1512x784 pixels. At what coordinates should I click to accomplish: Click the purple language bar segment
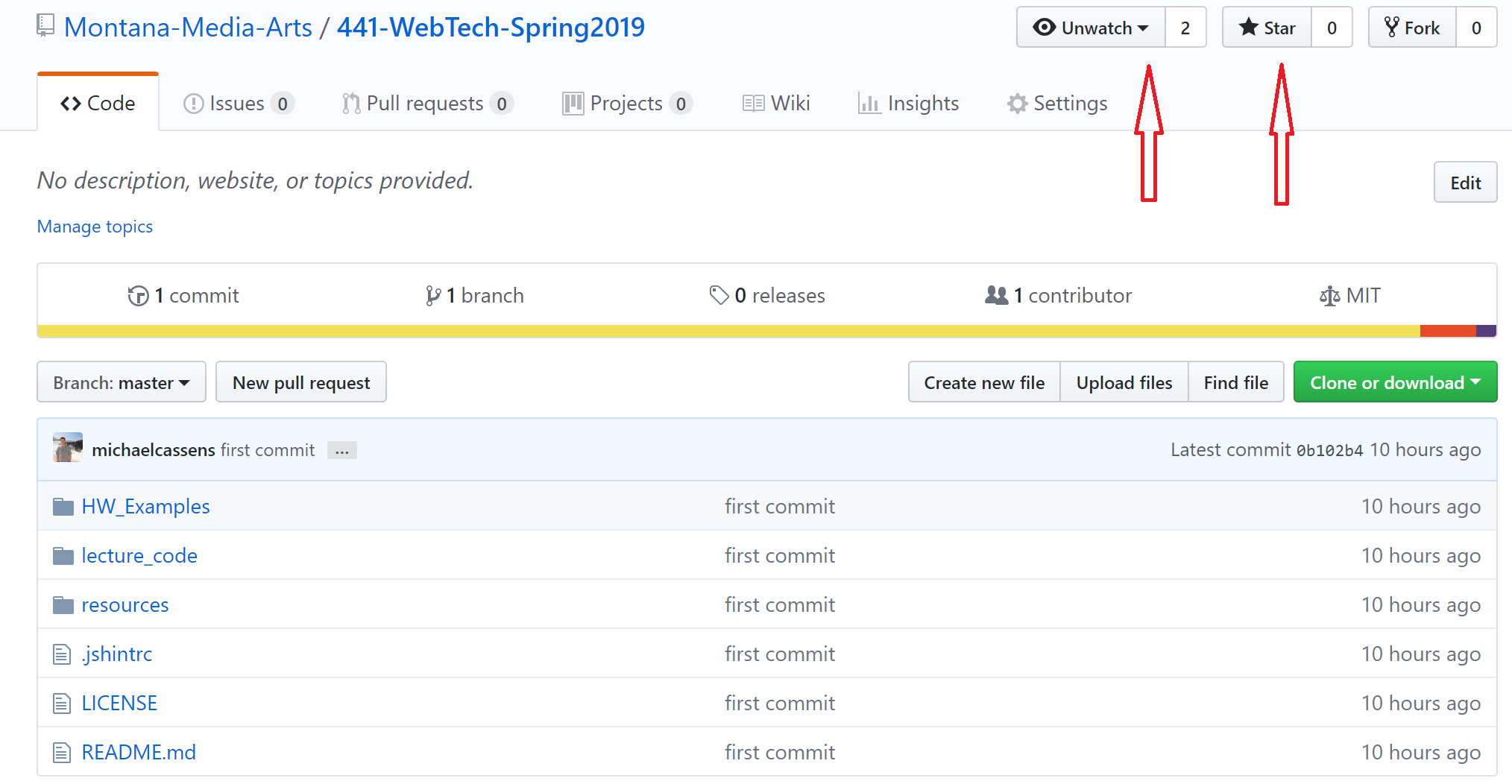click(1486, 331)
